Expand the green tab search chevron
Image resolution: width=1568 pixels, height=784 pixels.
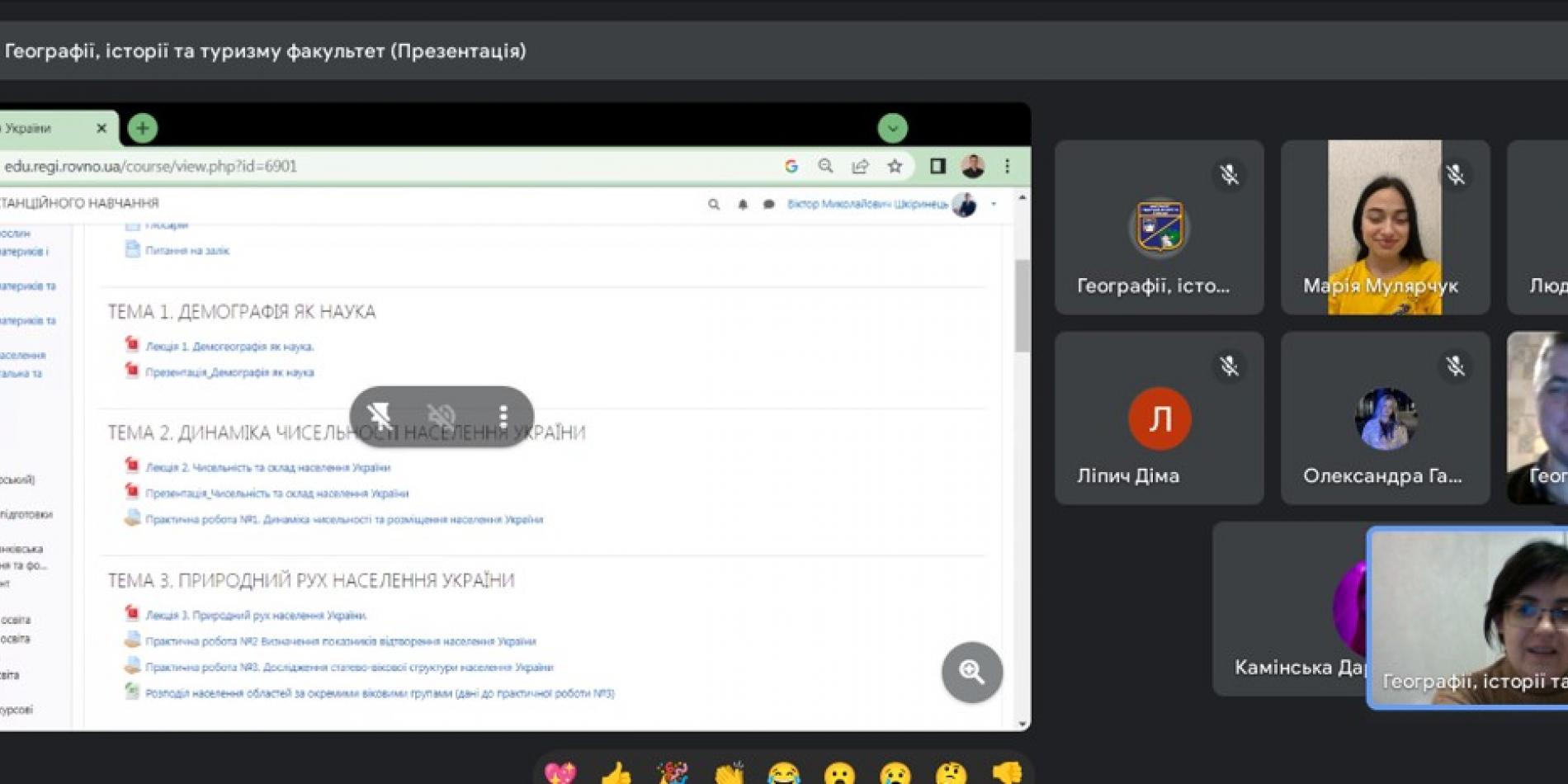[x=892, y=128]
